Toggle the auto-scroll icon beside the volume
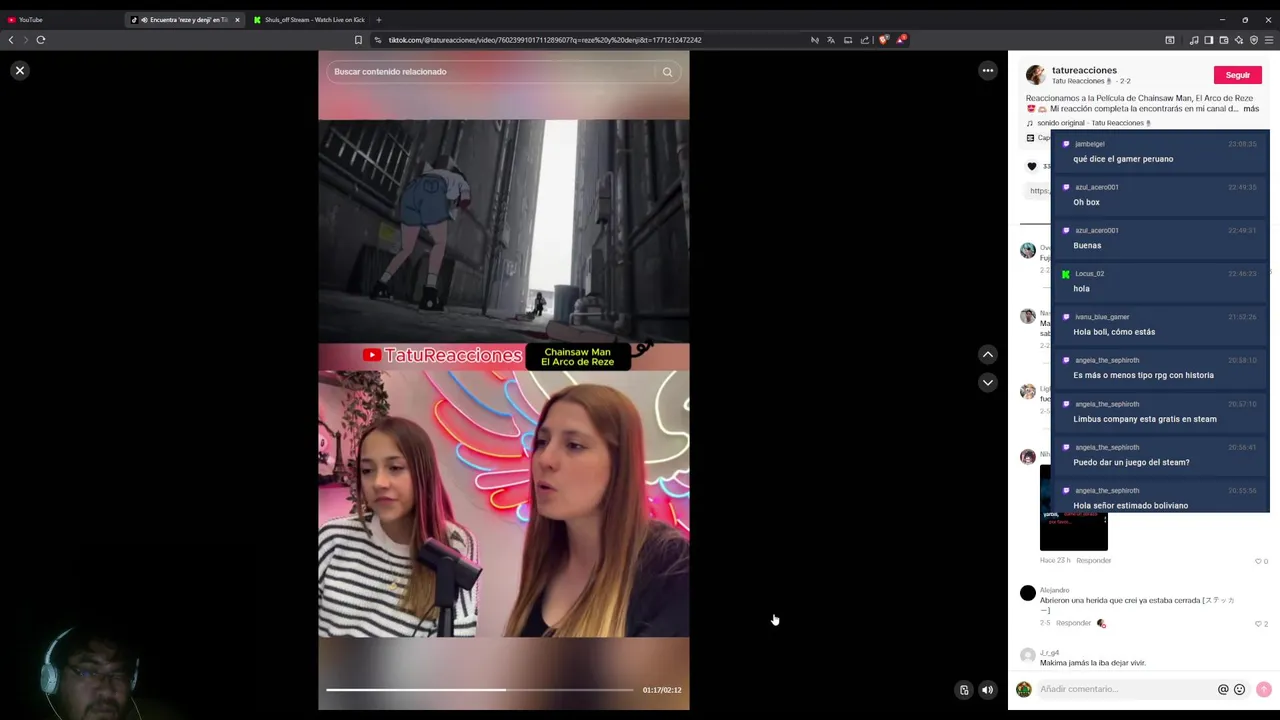This screenshot has height=720, width=1280. [964, 690]
